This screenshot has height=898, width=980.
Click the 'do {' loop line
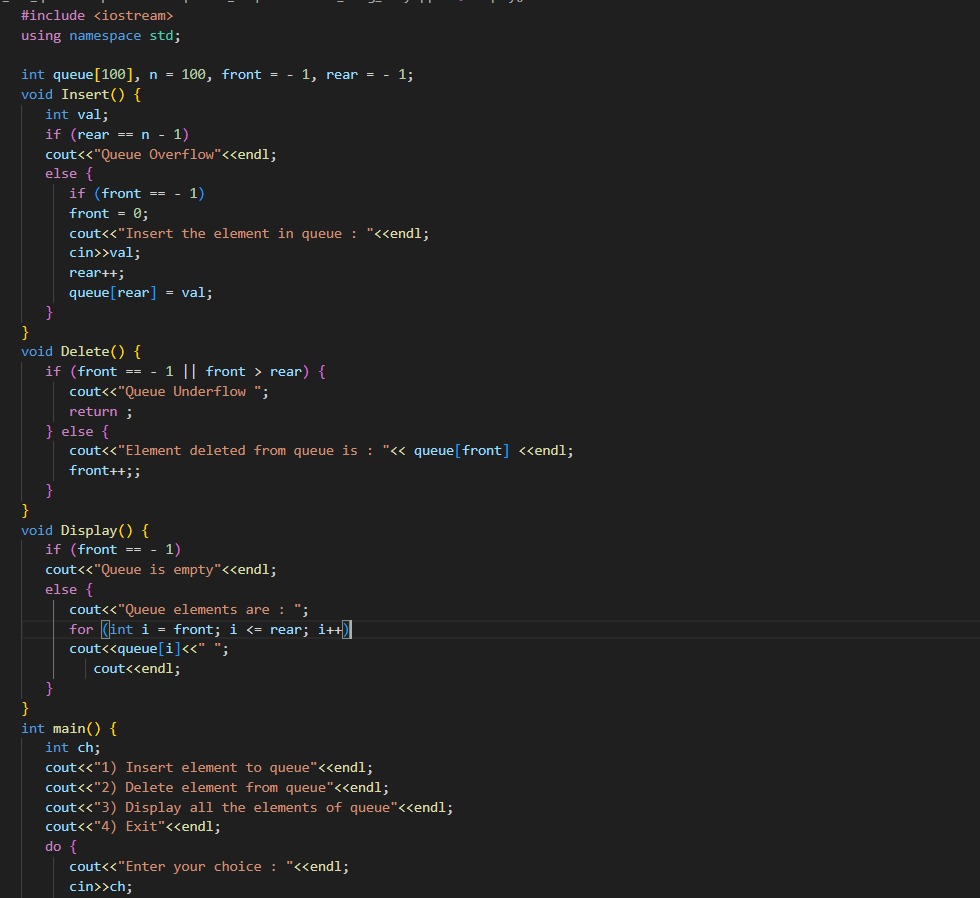(61, 847)
